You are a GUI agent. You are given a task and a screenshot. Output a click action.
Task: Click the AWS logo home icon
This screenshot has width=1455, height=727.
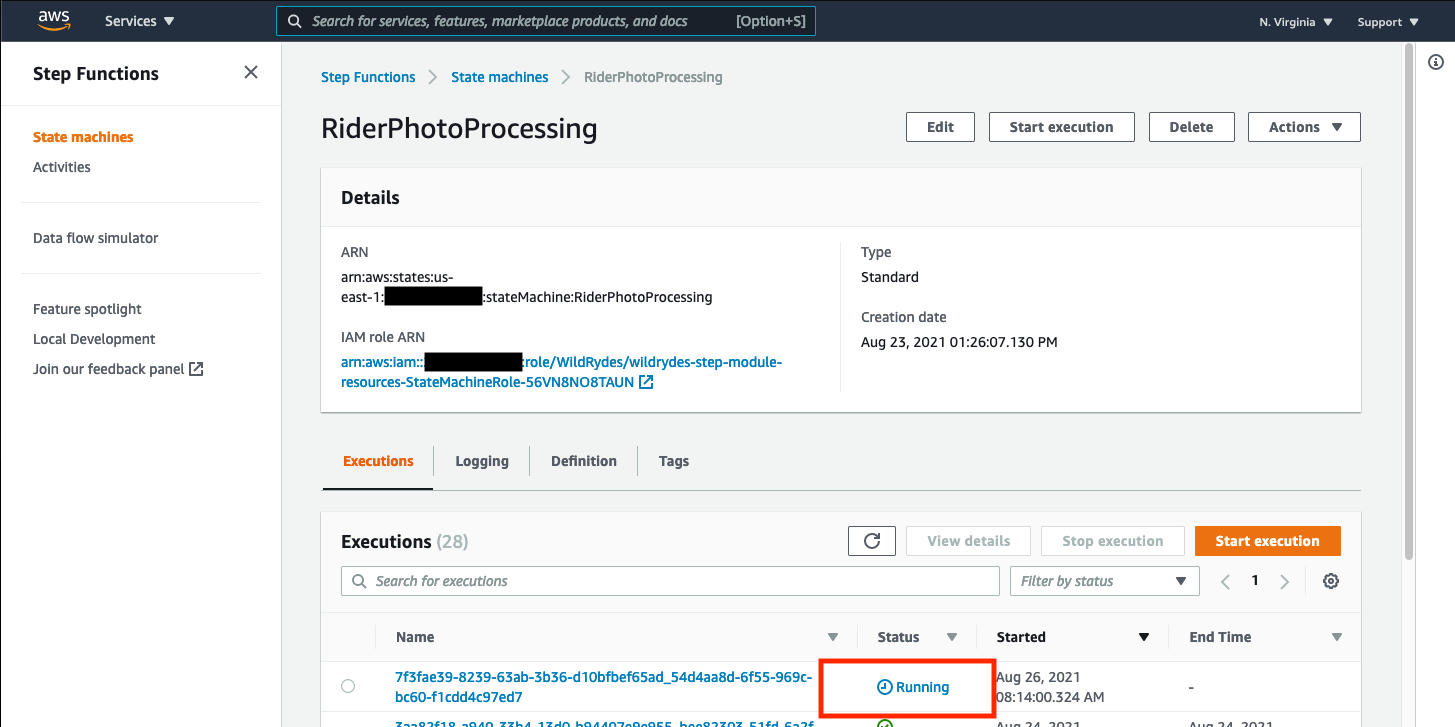click(x=54, y=20)
